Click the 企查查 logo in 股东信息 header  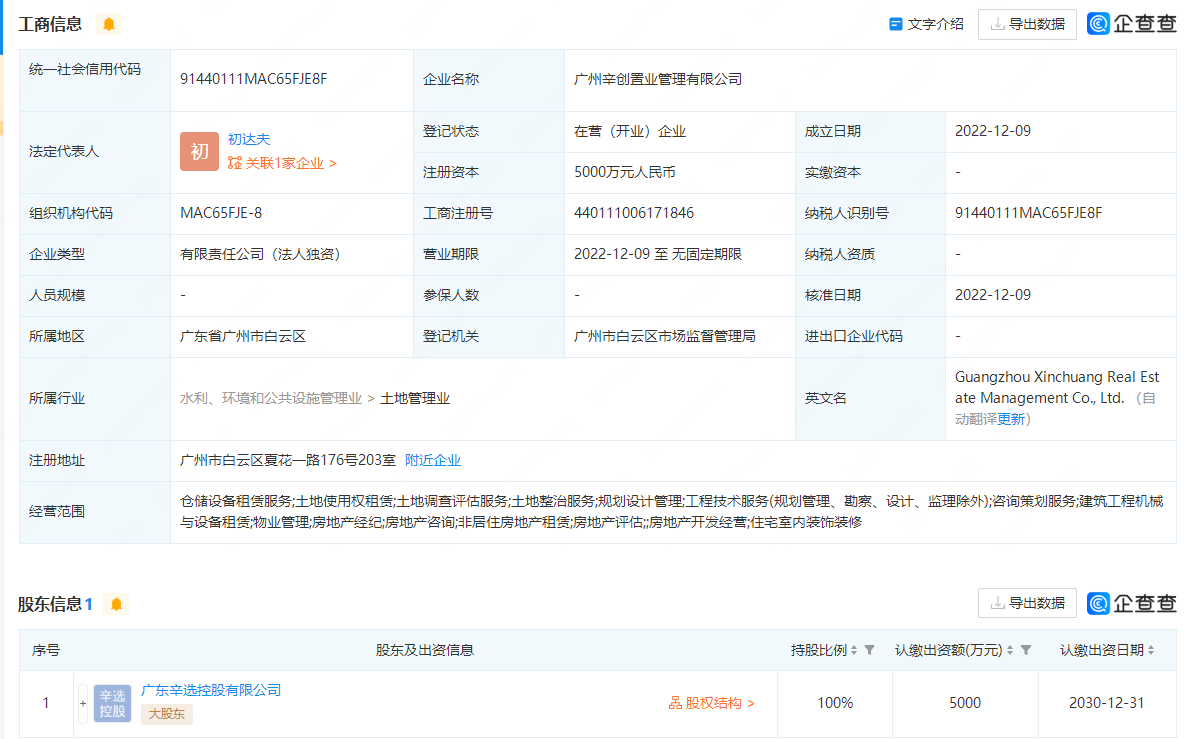coord(1132,603)
